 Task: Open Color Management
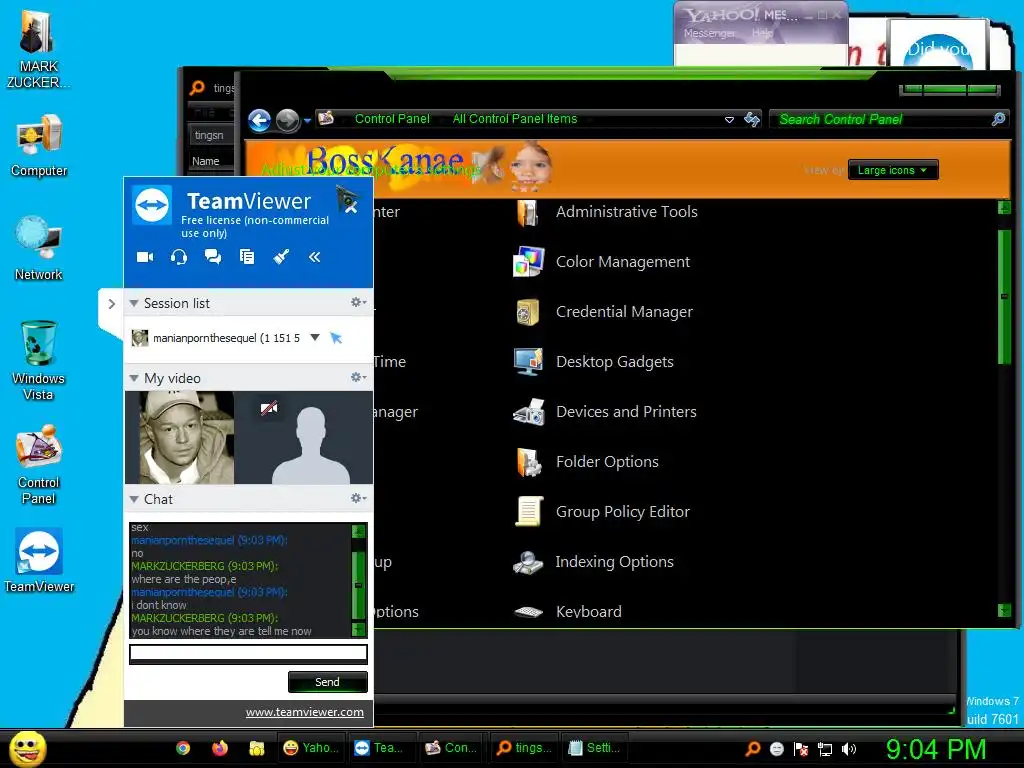click(x=602, y=263)
